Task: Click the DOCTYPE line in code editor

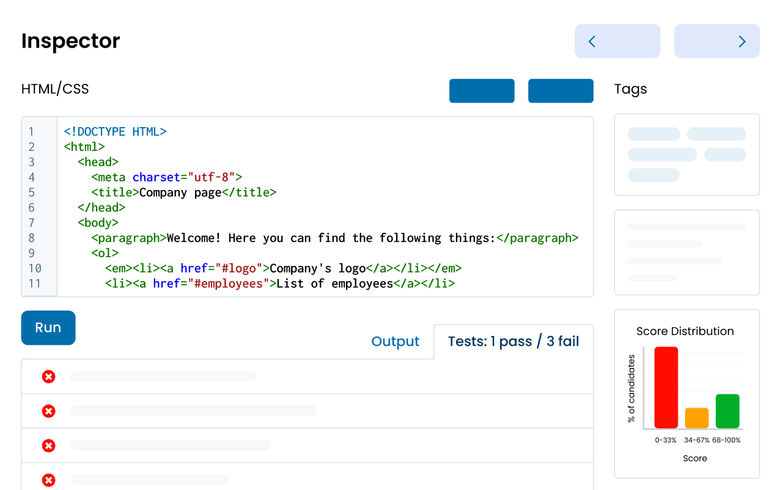Action: [x=115, y=131]
